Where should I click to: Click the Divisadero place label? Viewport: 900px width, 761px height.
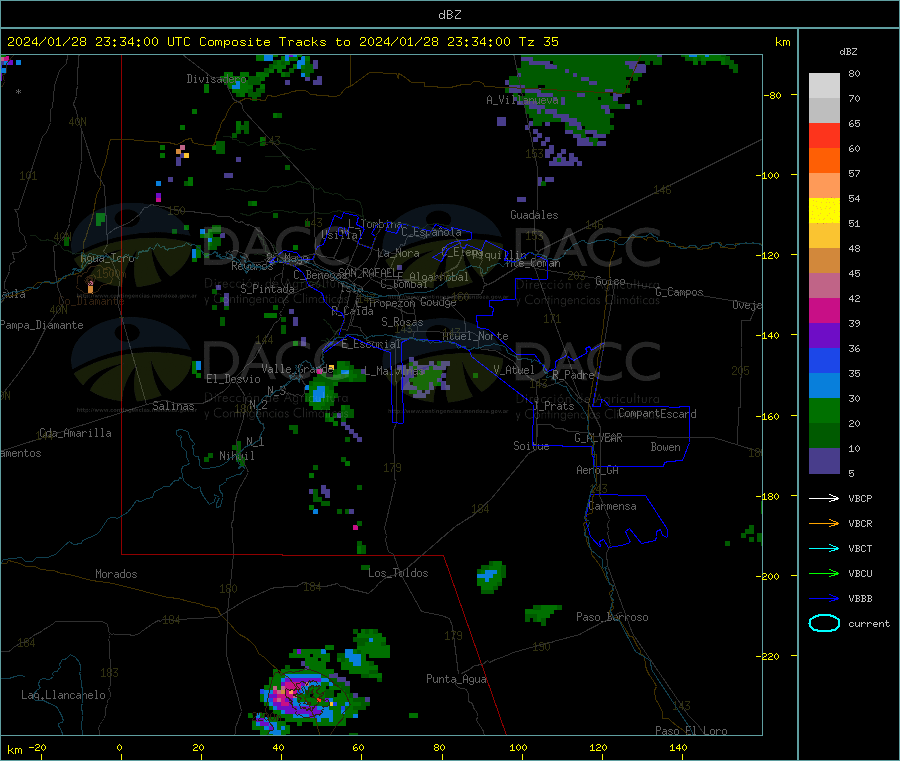click(x=216, y=79)
